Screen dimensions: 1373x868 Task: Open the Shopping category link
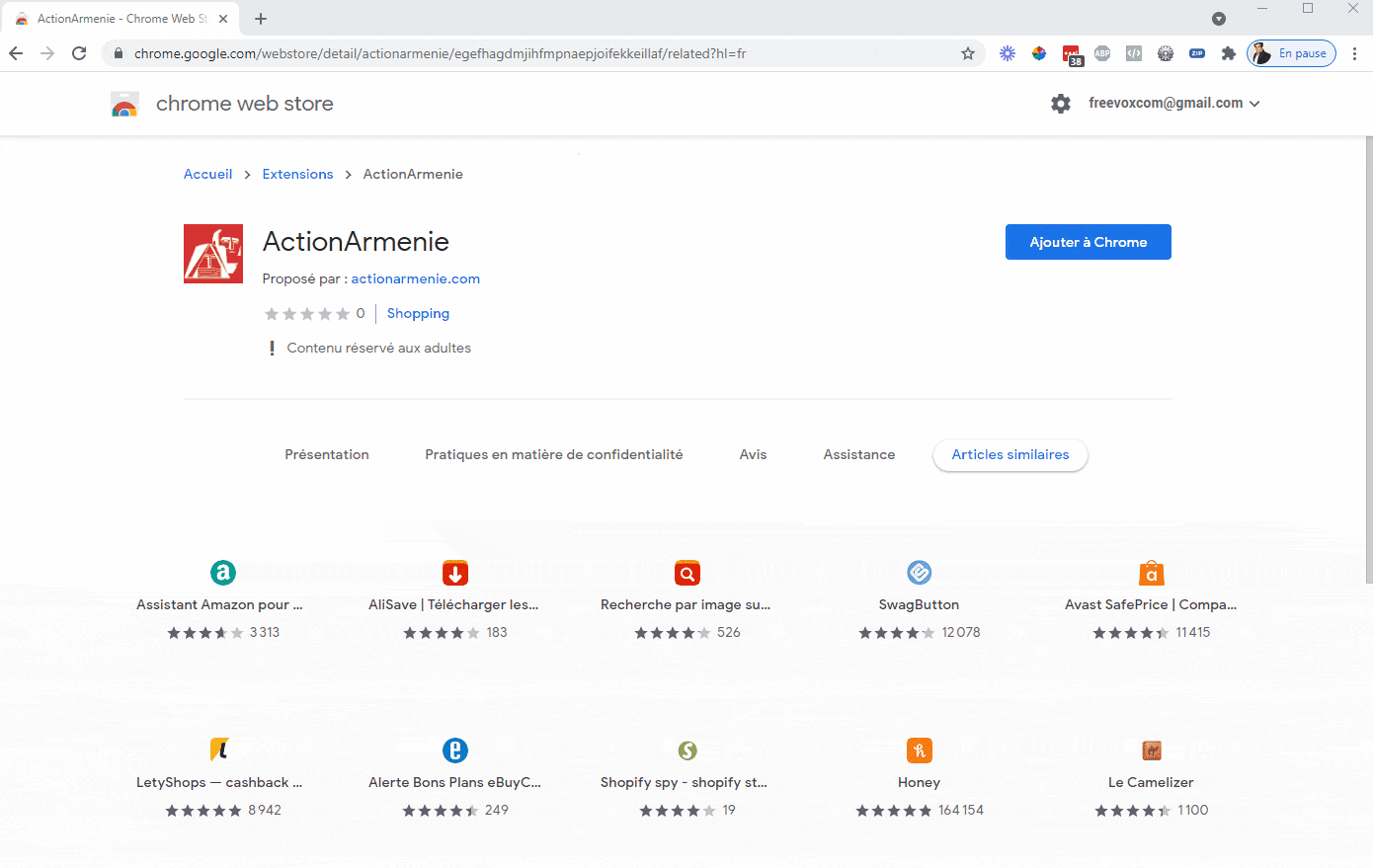pos(418,313)
